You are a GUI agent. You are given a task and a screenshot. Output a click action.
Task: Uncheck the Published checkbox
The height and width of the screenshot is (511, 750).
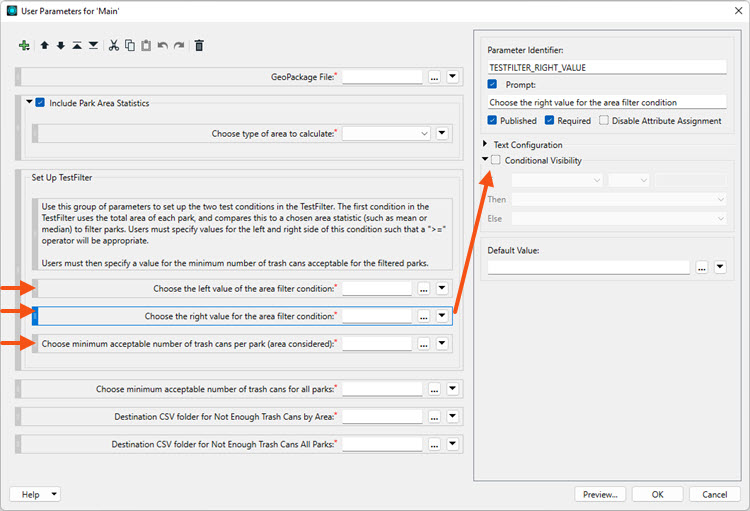[x=492, y=120]
